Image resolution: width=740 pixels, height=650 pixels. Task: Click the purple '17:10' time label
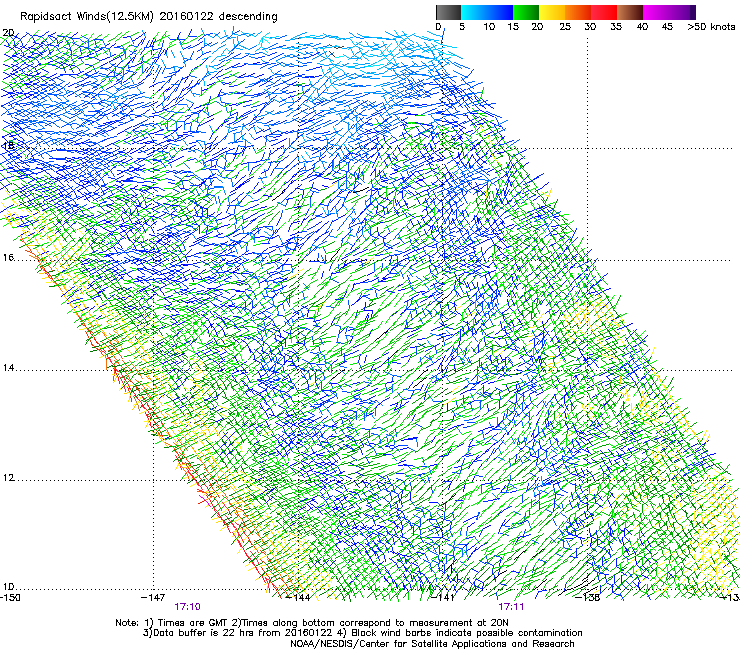(x=187, y=607)
